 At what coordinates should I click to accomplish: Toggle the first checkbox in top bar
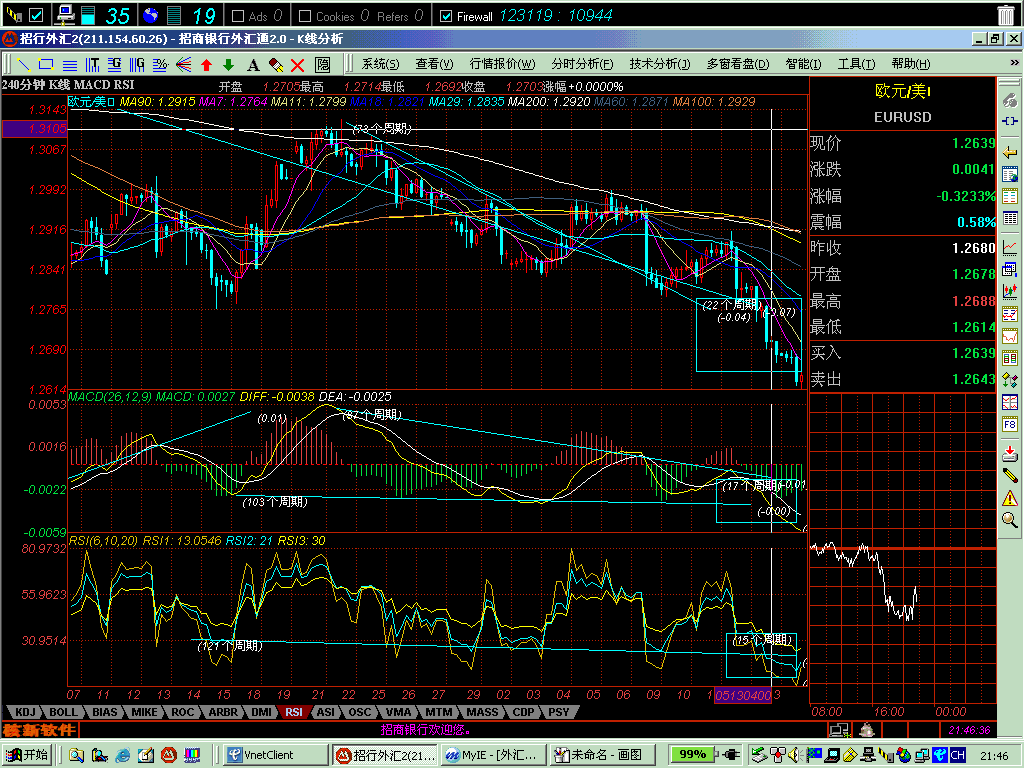(x=37, y=14)
